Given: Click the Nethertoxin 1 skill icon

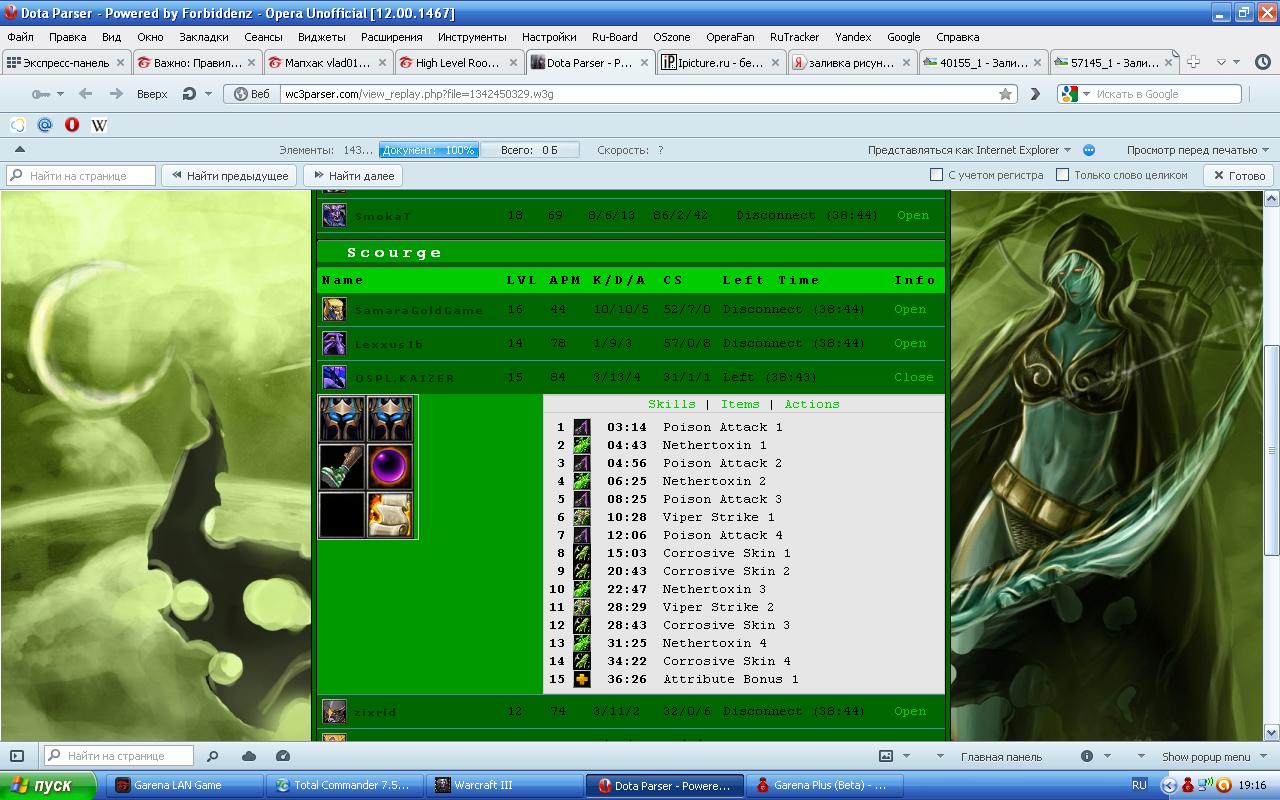Looking at the screenshot, I should point(582,445).
